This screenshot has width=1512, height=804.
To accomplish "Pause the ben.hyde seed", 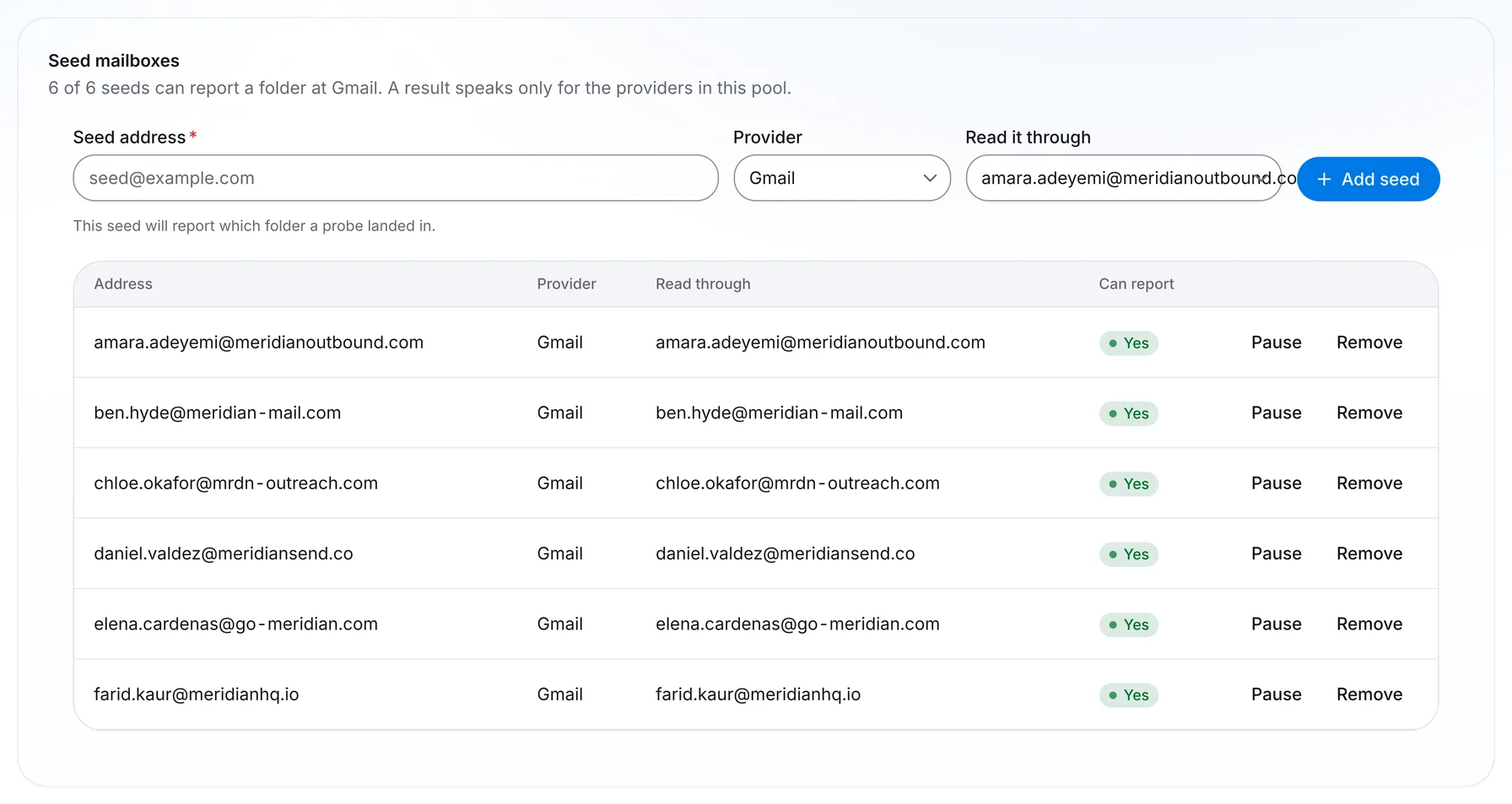I will 1276,413.
